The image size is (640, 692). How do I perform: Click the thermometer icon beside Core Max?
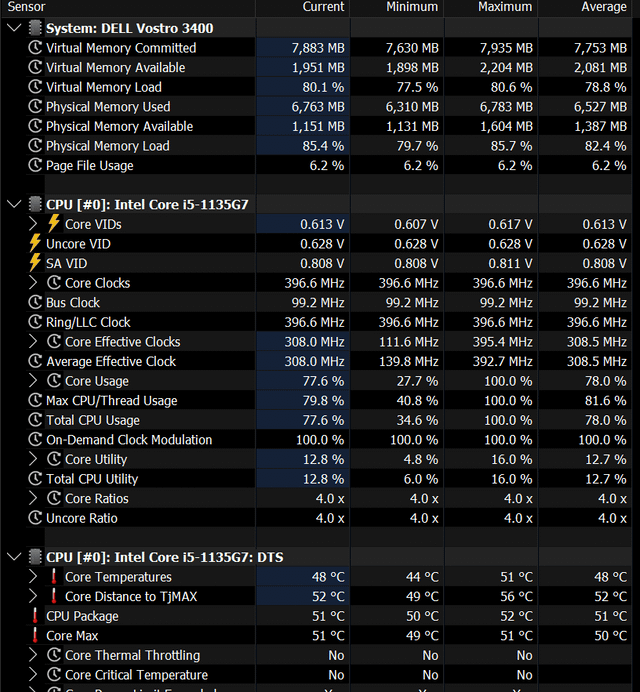pos(35,635)
